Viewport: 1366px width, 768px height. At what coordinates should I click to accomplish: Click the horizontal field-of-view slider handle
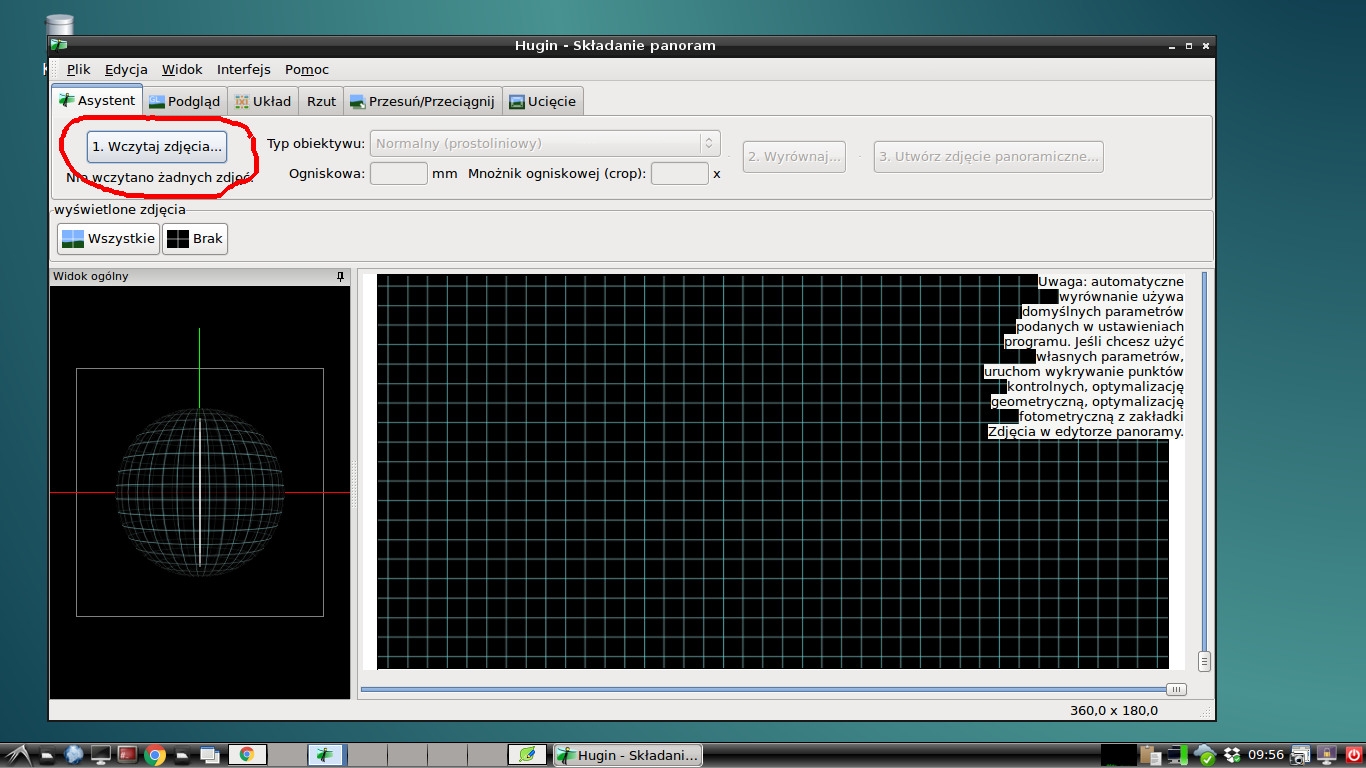tap(1176, 689)
